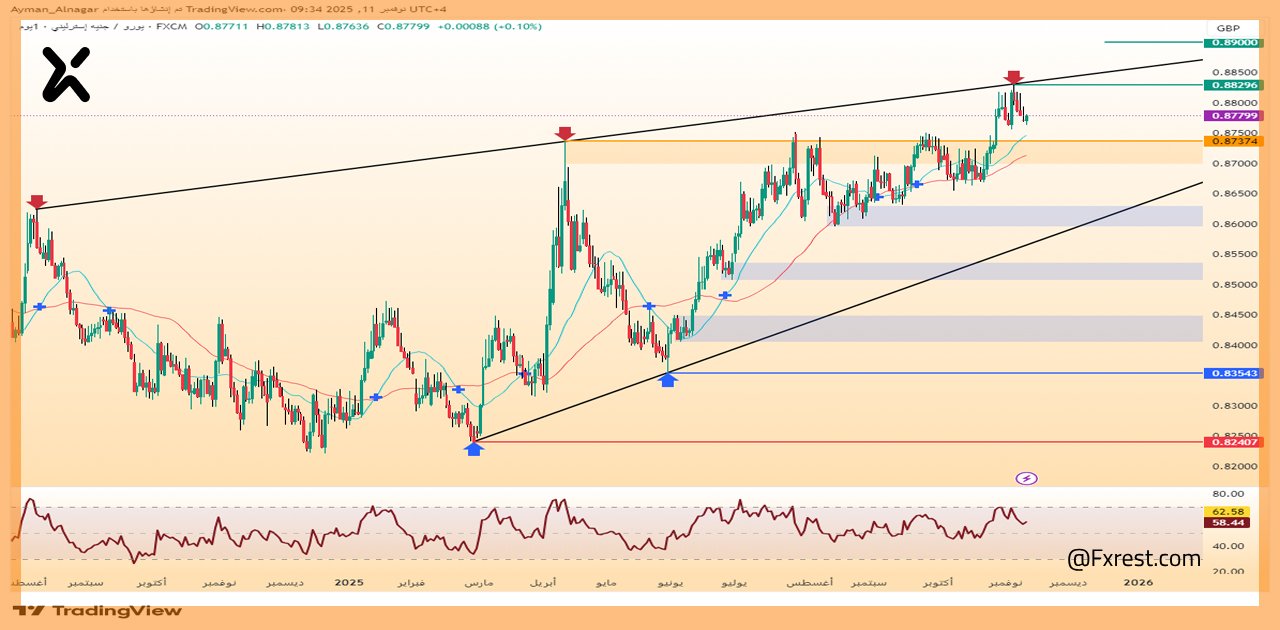Click the orange 0.87374 price label
1280x630 pixels.
click(x=1235, y=141)
